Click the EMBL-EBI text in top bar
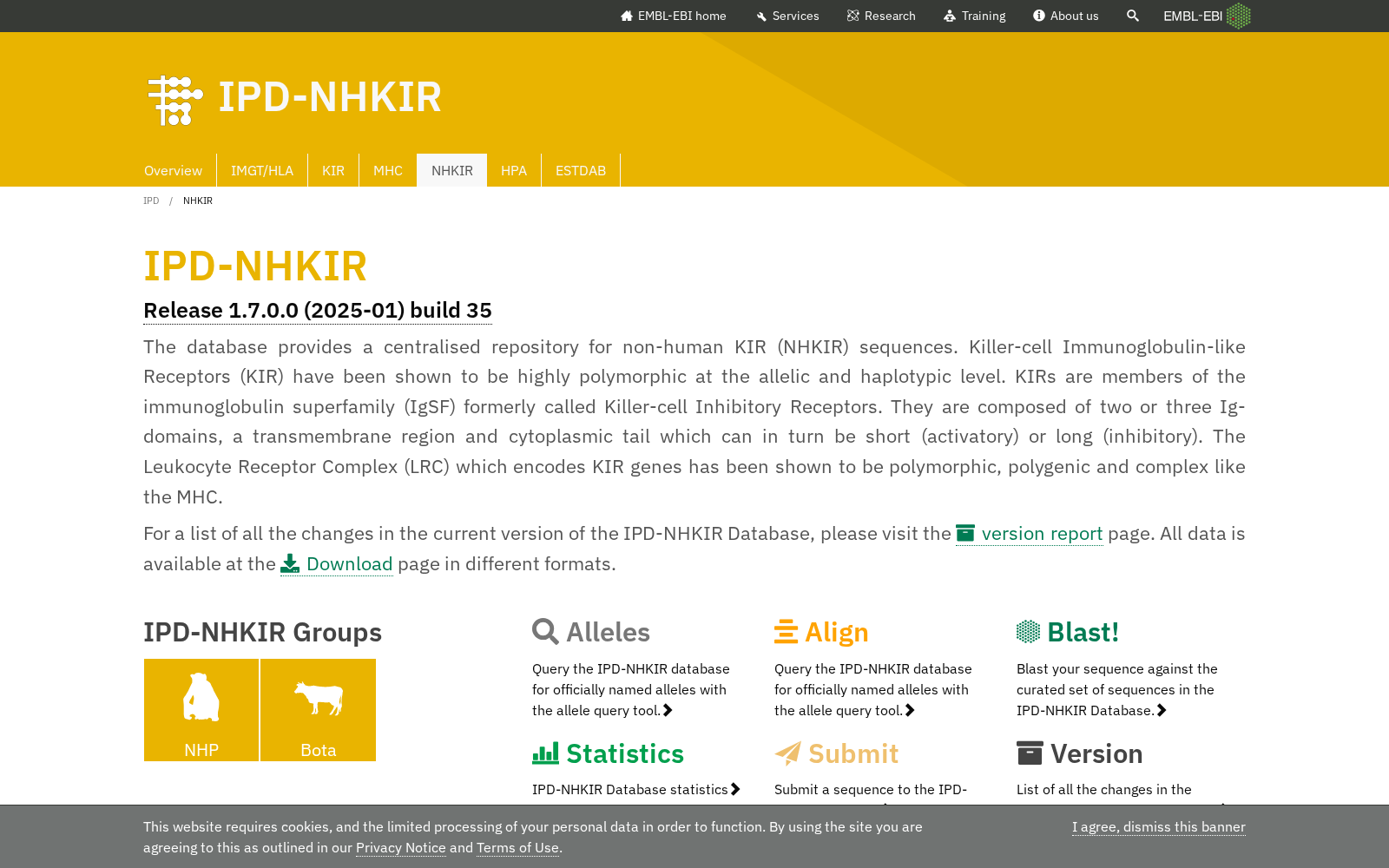The height and width of the screenshot is (868, 1389). (x=1193, y=16)
